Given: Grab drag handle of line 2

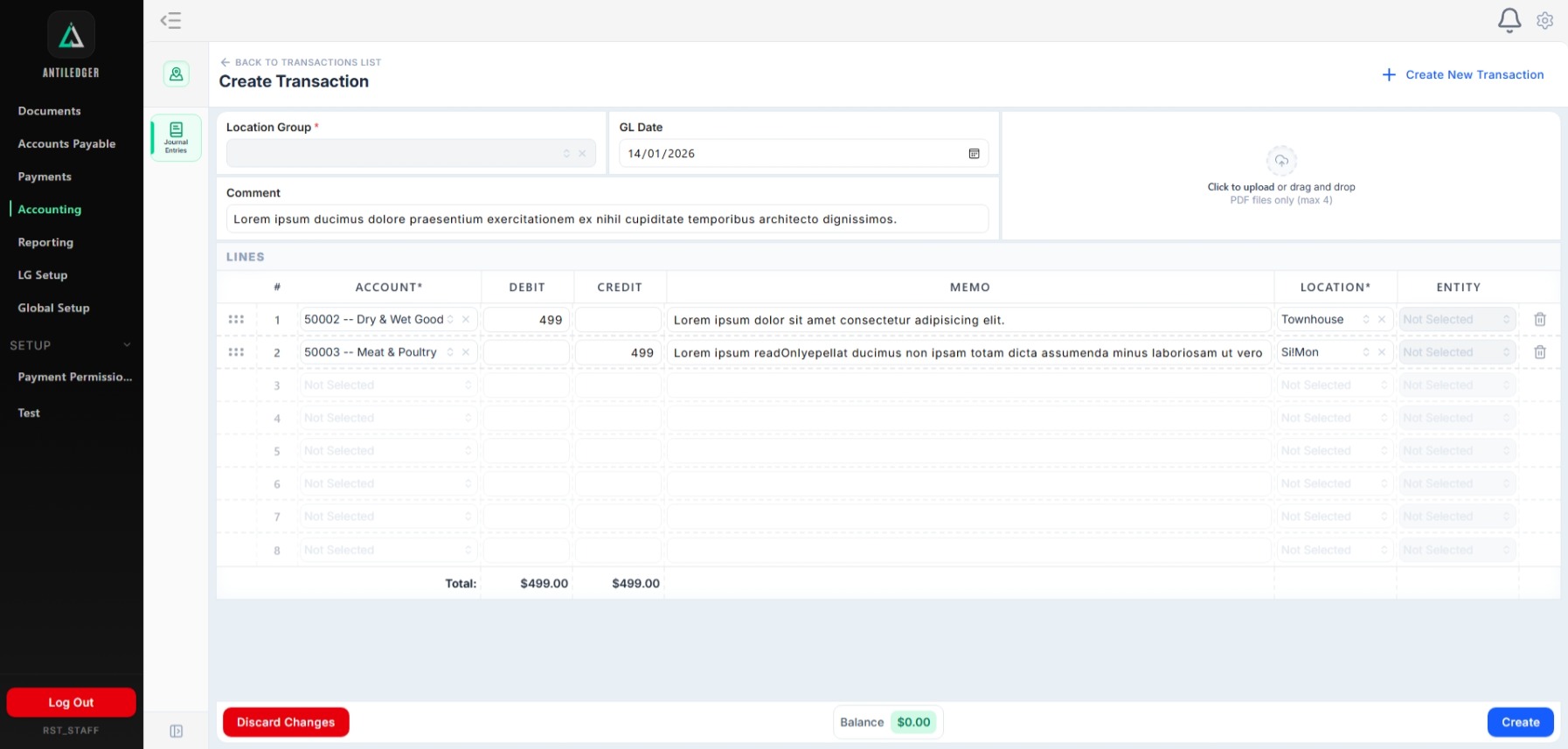Looking at the screenshot, I should (x=236, y=352).
